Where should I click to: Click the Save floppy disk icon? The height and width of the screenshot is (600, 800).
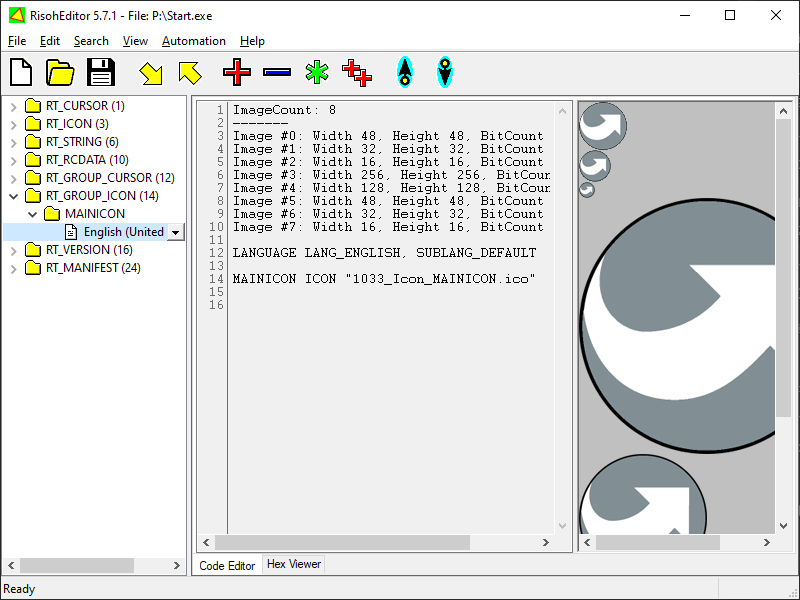click(x=101, y=72)
